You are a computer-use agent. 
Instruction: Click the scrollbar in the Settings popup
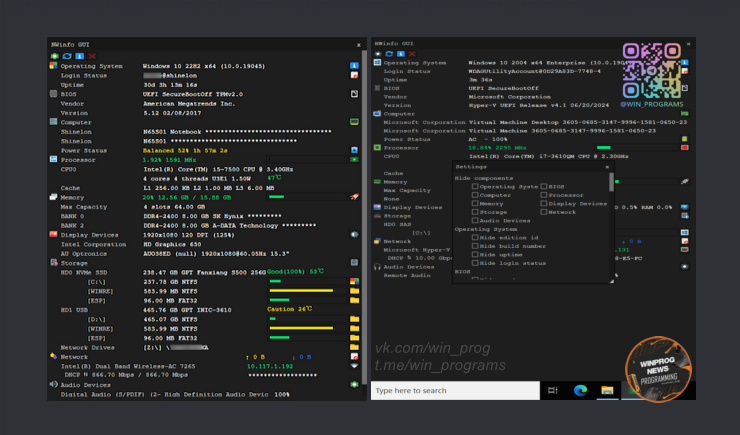[x=611, y=182]
